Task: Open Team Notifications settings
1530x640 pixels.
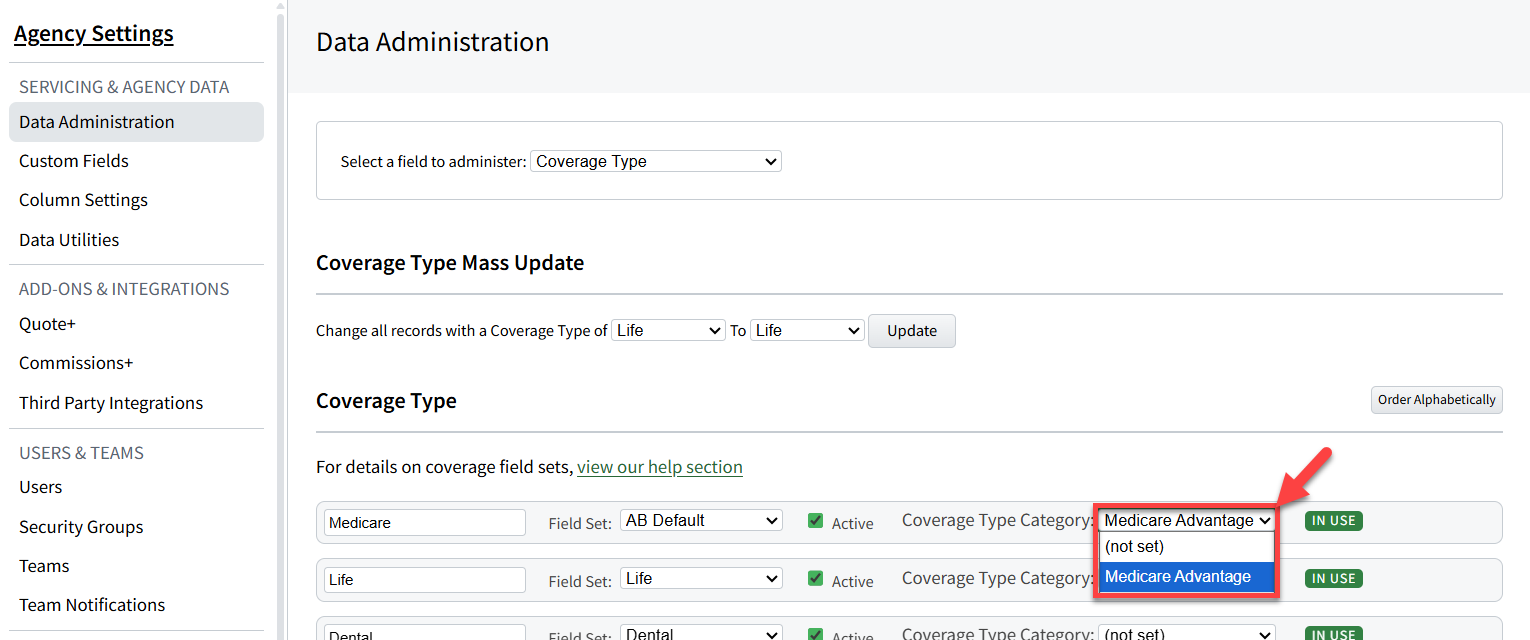Action: (92, 605)
